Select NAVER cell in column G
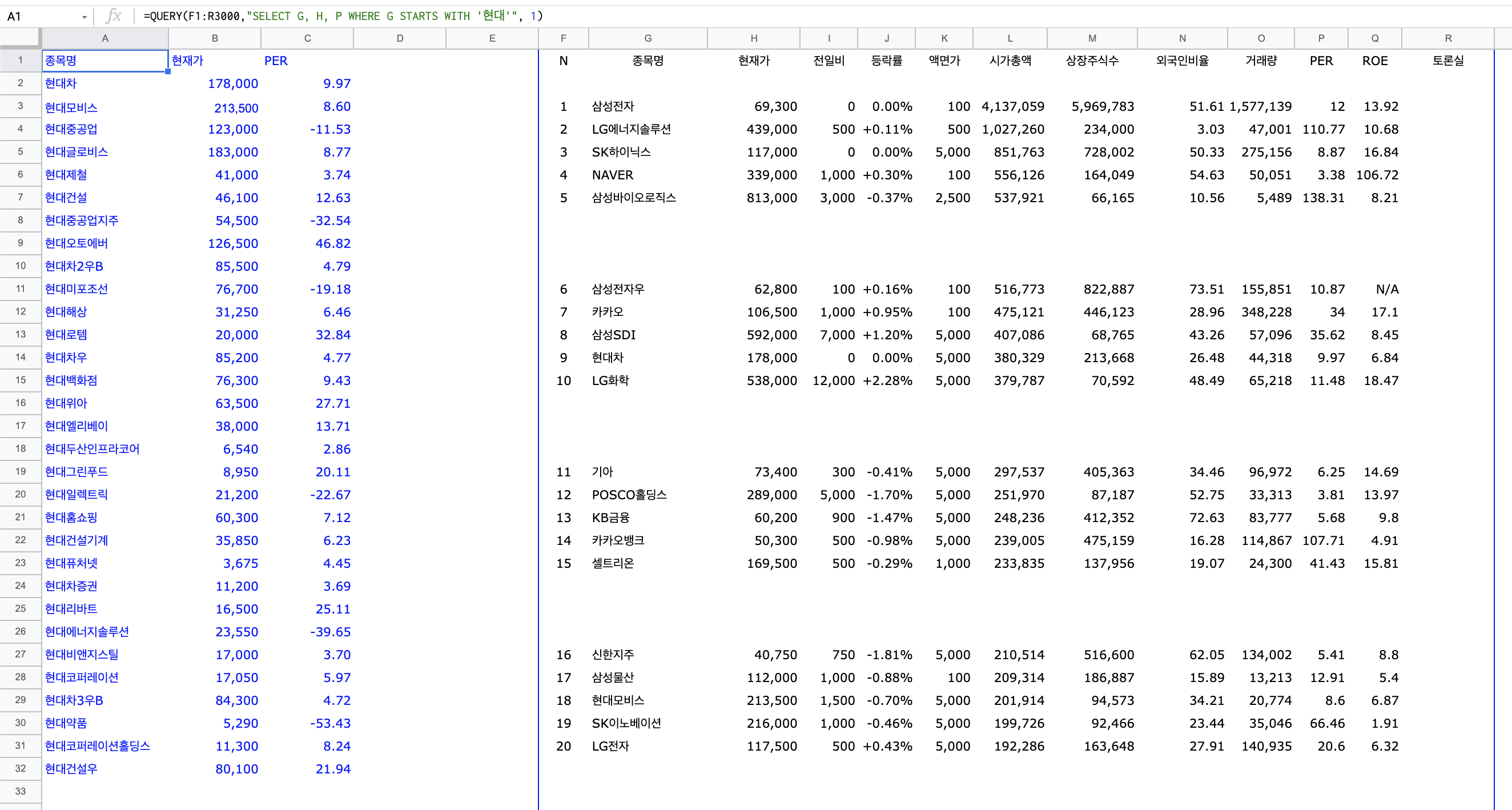1512x810 pixels. [x=613, y=175]
